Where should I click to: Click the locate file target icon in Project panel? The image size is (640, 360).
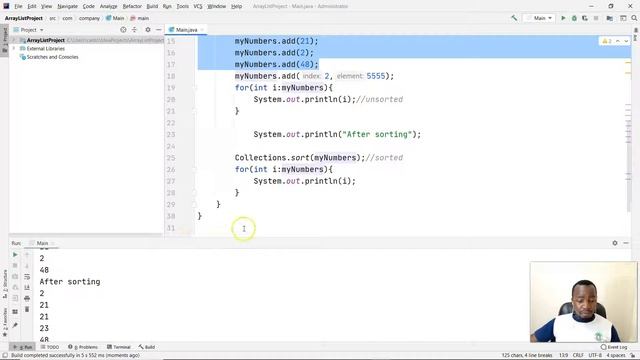(123, 30)
